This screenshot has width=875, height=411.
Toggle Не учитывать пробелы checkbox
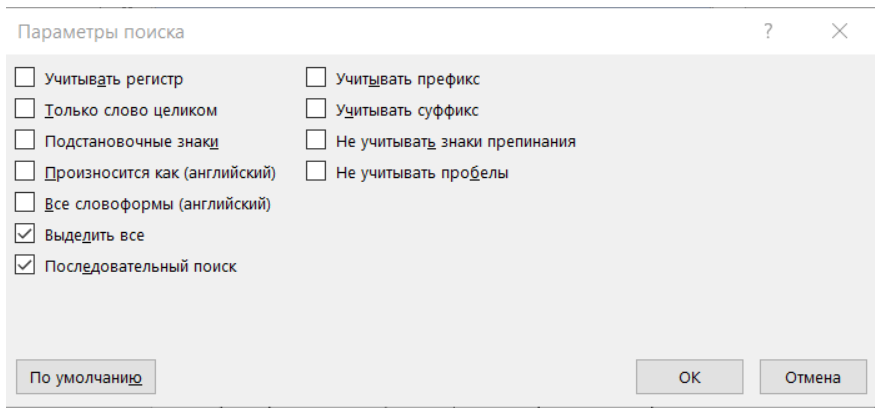click(x=316, y=172)
